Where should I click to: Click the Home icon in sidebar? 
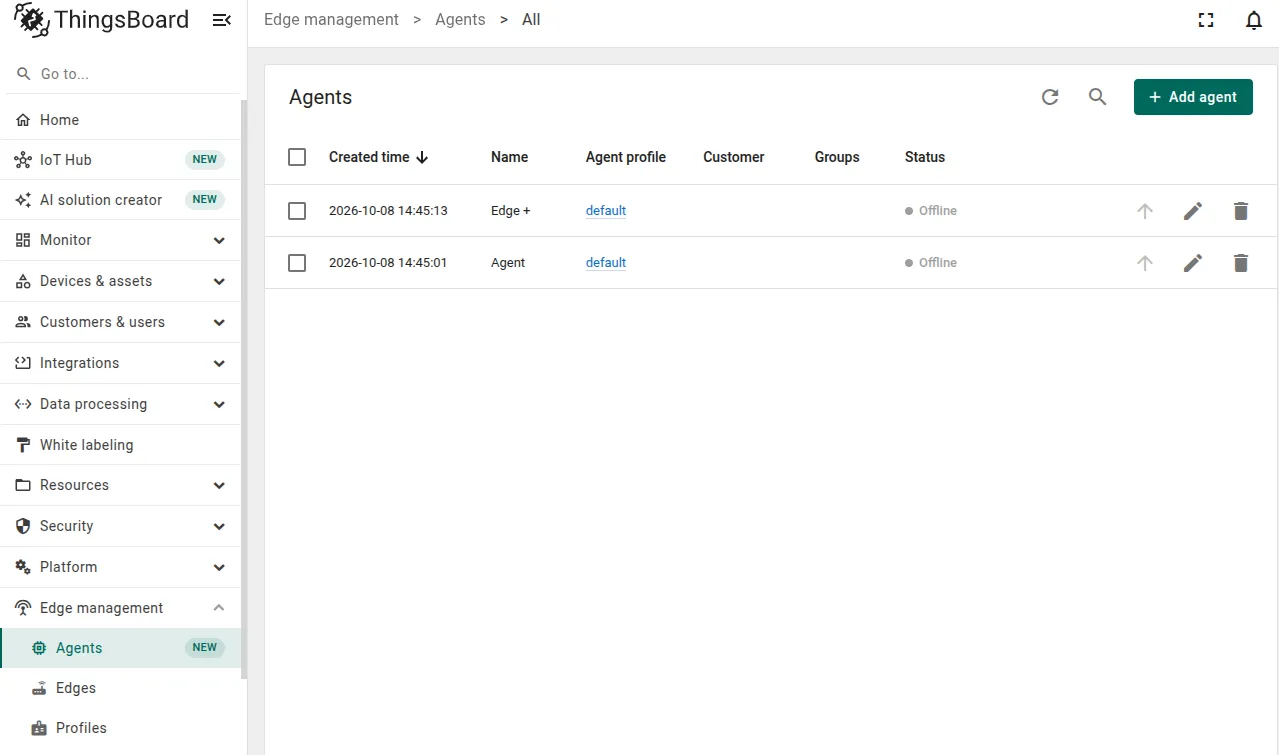(23, 120)
